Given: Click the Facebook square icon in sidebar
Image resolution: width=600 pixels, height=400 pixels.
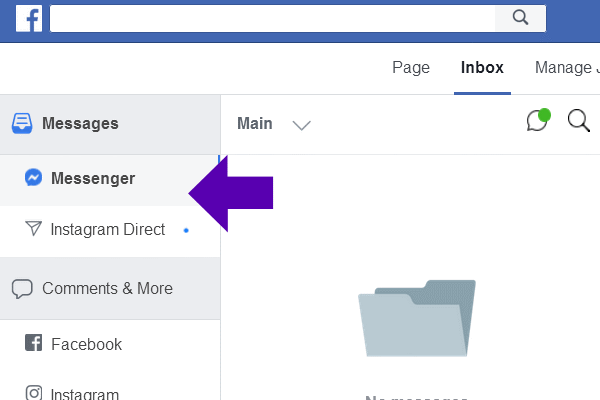Looking at the screenshot, I should point(33,344).
